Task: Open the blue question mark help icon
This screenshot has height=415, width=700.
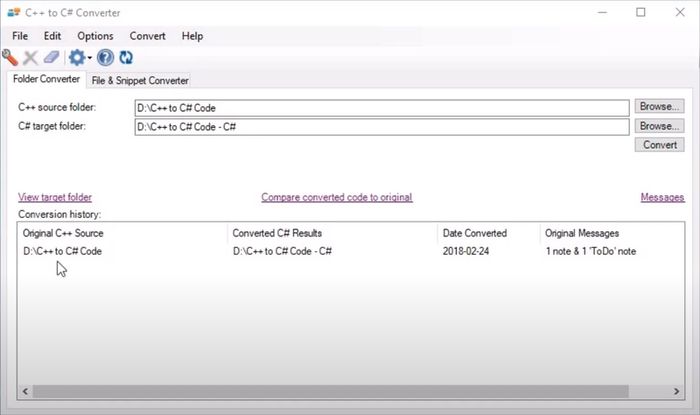Action: coord(106,58)
